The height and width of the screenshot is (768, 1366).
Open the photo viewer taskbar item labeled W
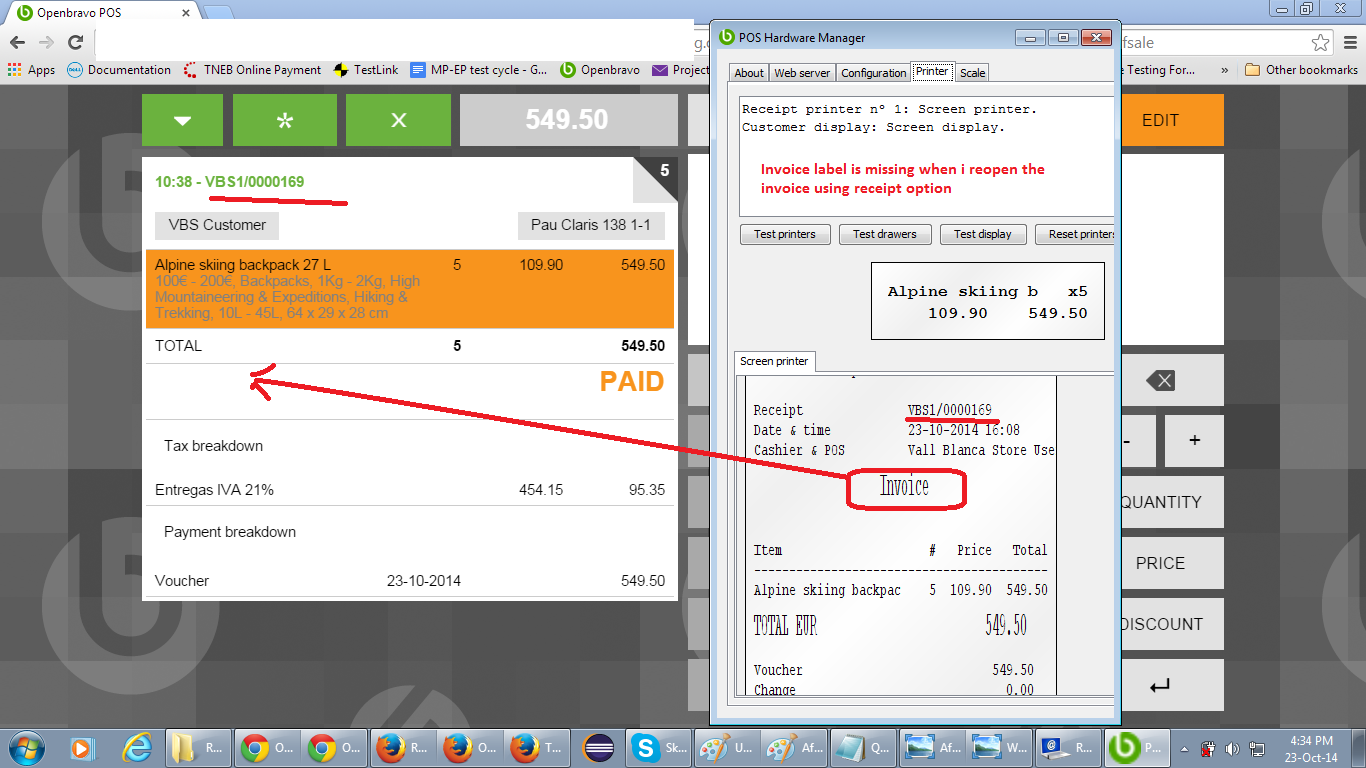998,747
